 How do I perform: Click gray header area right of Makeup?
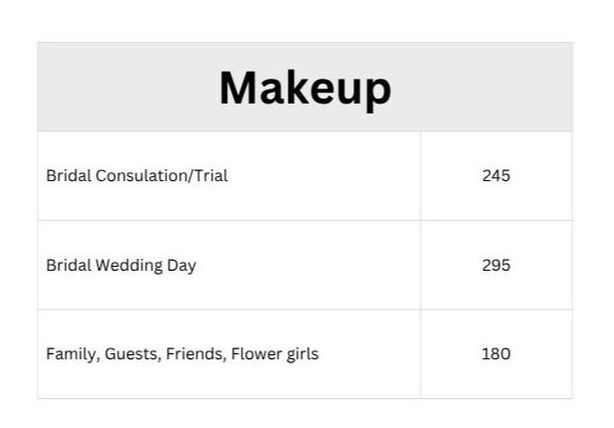point(490,88)
